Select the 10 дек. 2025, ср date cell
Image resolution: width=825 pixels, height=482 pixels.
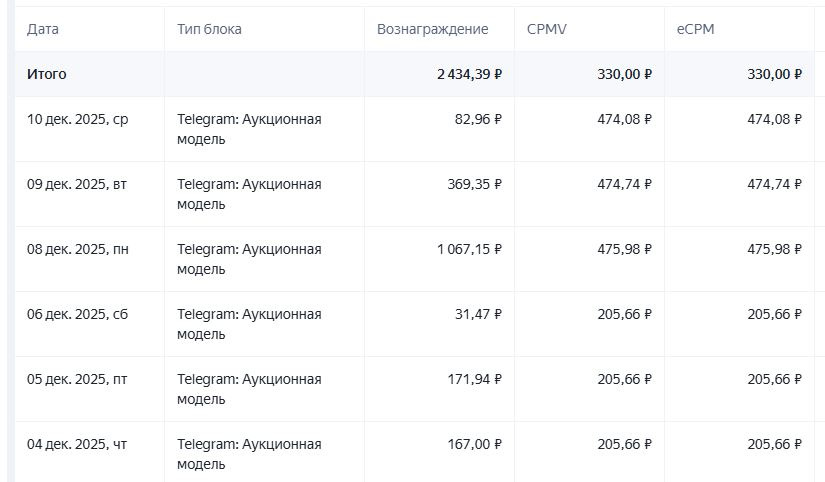77,120
